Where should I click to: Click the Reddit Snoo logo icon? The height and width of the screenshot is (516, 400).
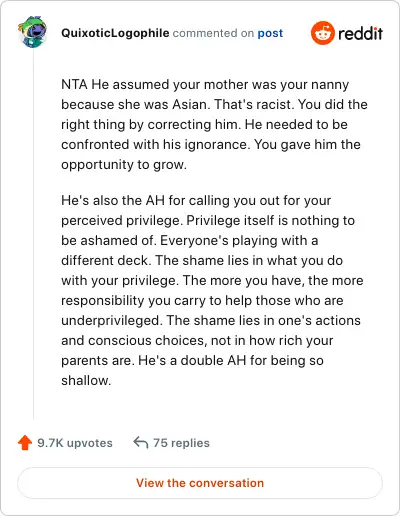pyautogui.click(x=322, y=33)
